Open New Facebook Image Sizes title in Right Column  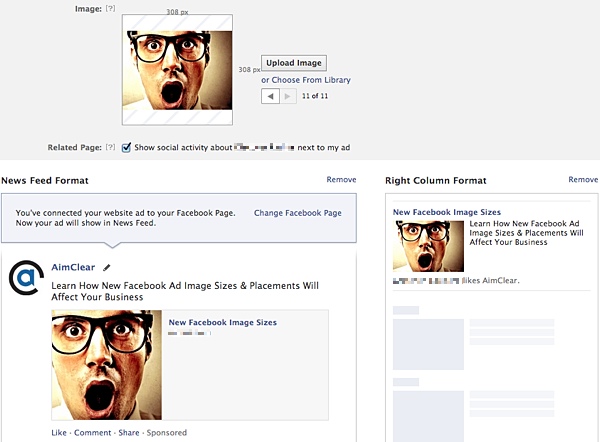coord(447,212)
